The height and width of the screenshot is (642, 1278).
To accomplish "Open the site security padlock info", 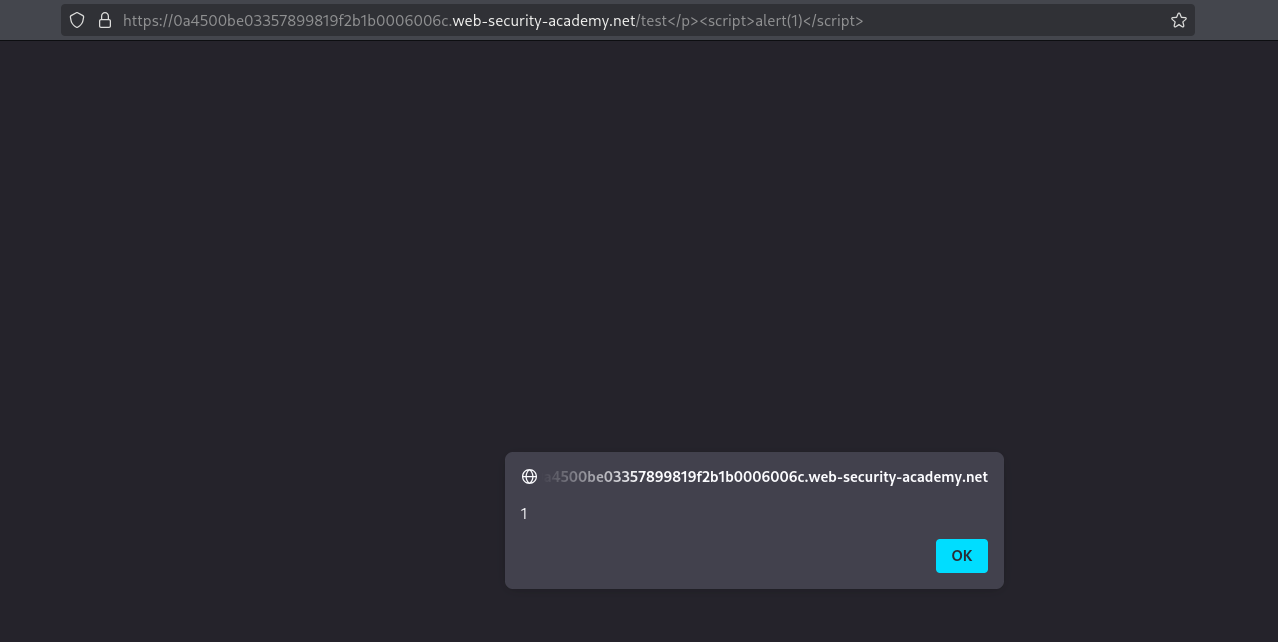I will 105,20.
